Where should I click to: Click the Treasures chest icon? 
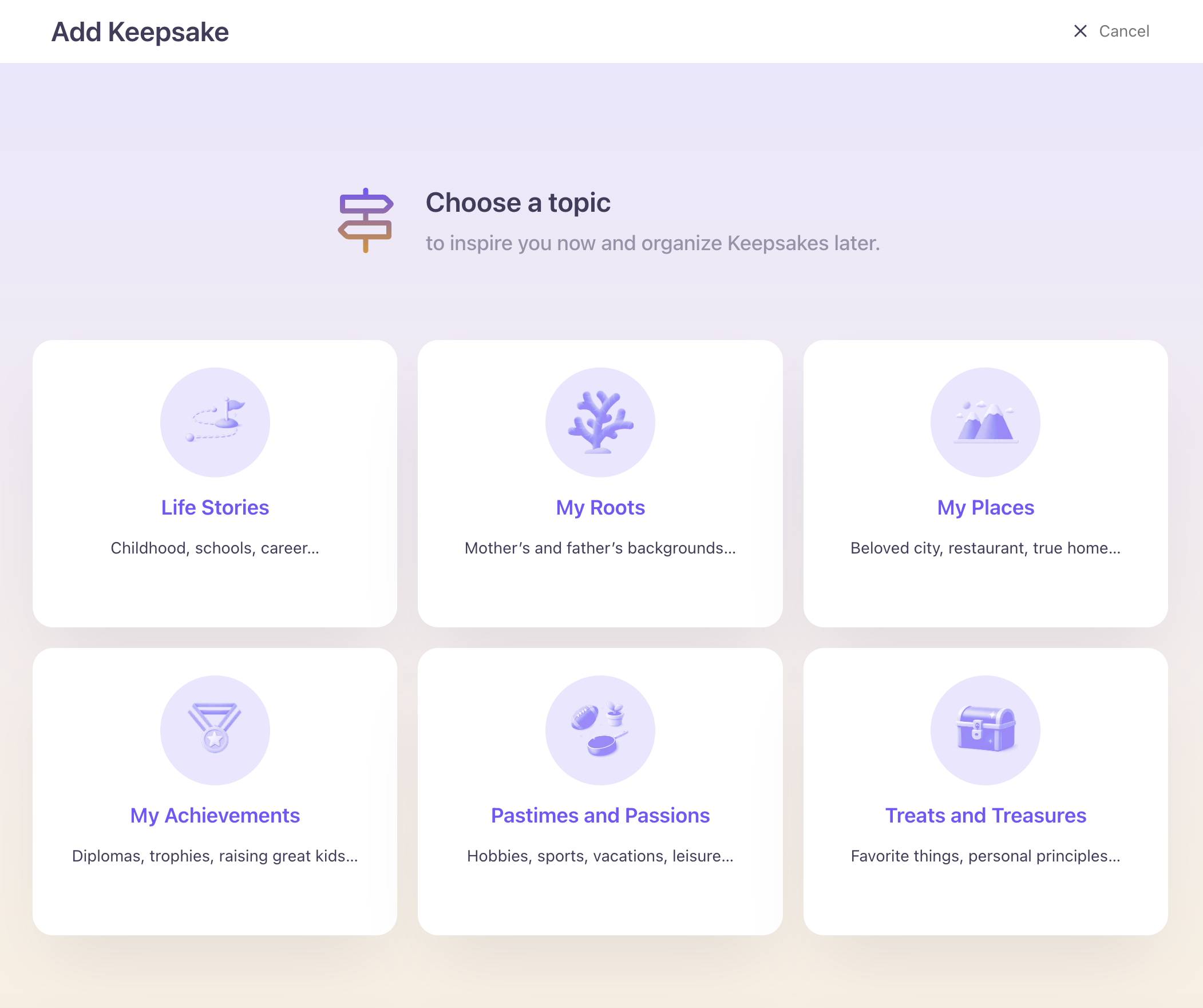[x=985, y=730]
